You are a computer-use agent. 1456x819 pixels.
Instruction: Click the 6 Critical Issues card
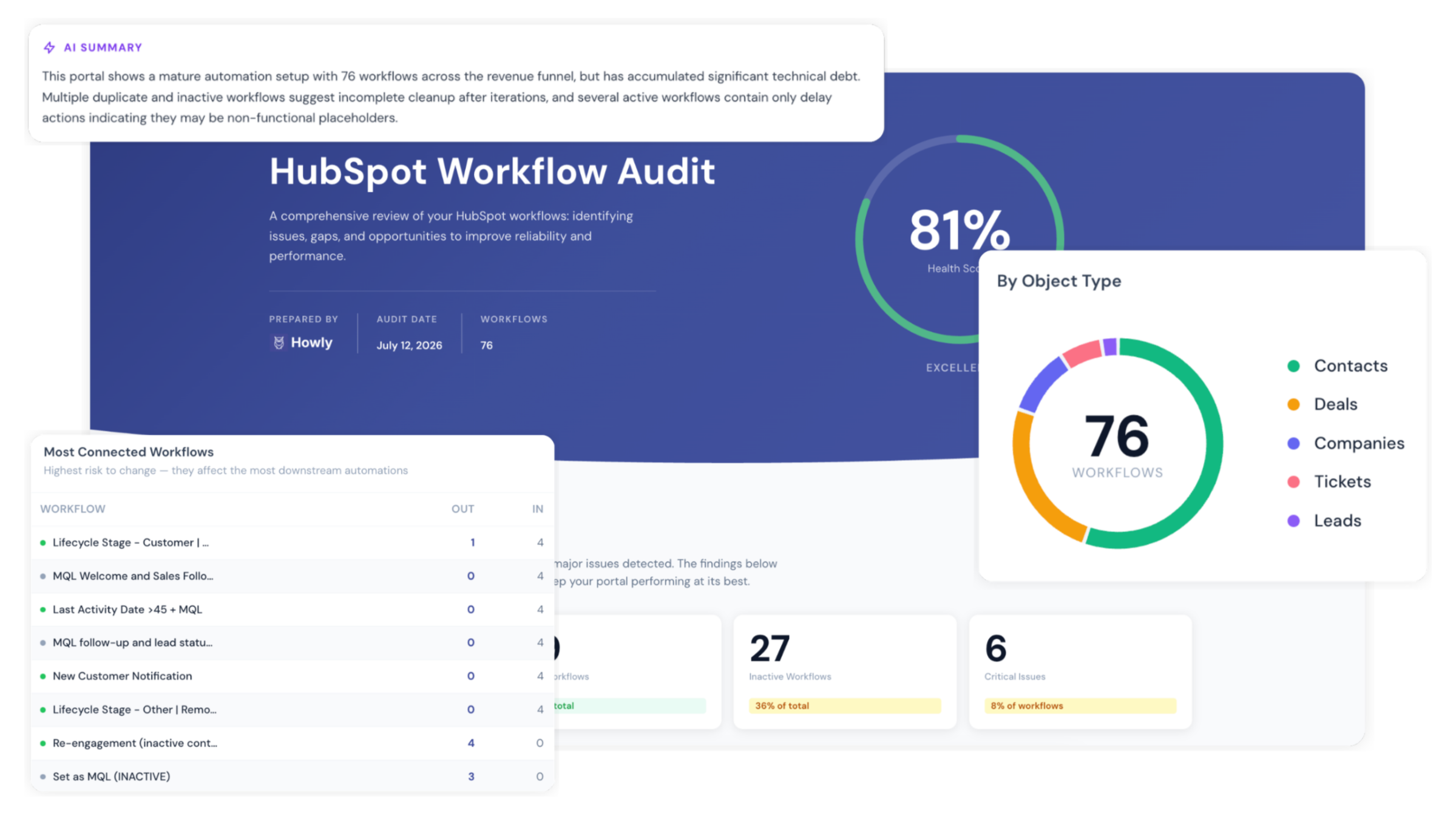(x=1080, y=671)
